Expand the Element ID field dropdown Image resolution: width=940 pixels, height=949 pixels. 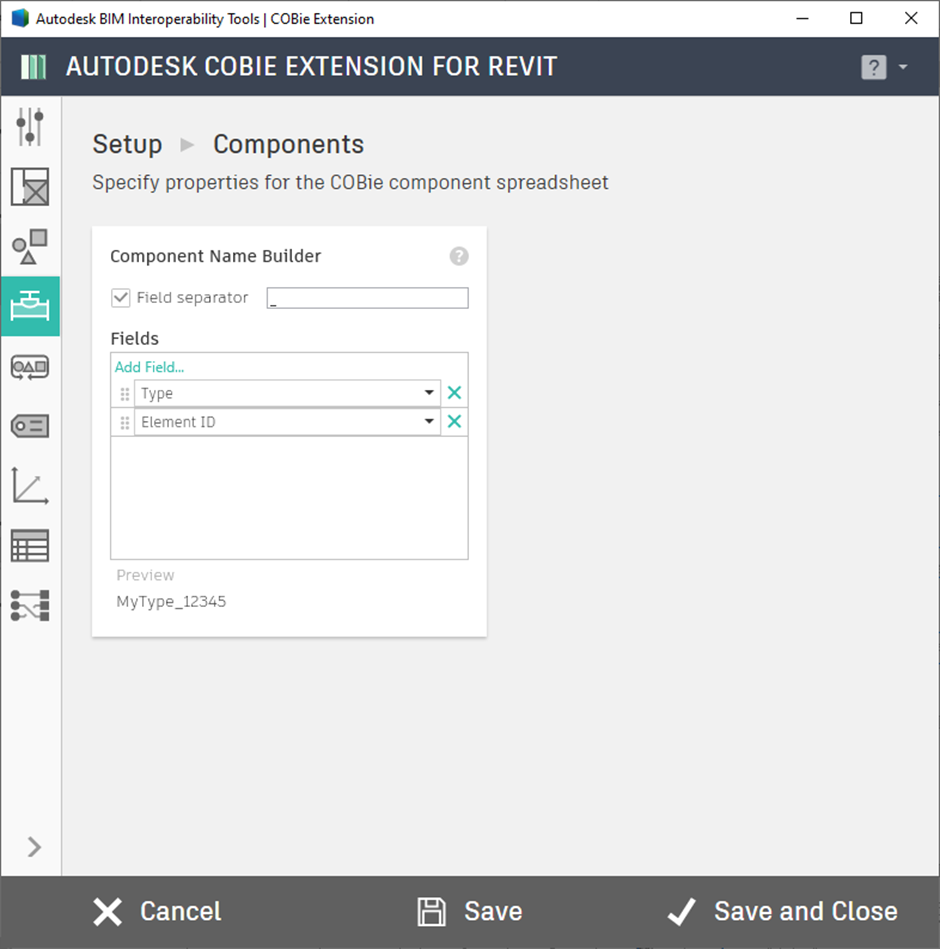[x=429, y=421]
